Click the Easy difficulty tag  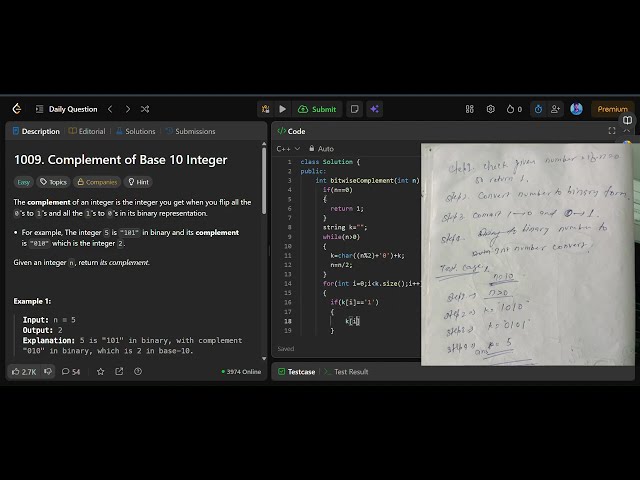tap(24, 182)
